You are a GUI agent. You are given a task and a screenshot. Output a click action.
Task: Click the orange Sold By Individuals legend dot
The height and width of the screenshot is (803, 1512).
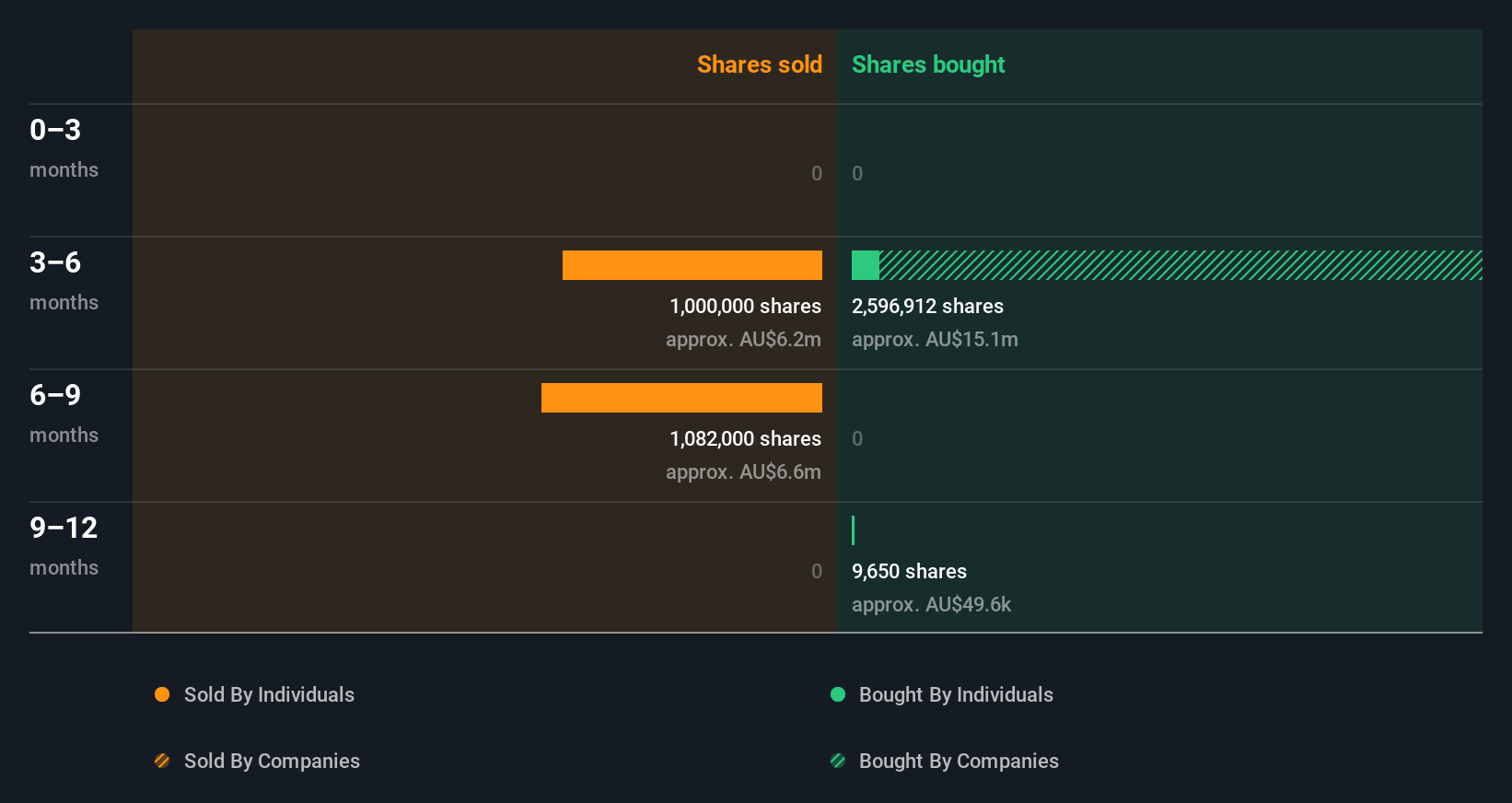coord(162,694)
